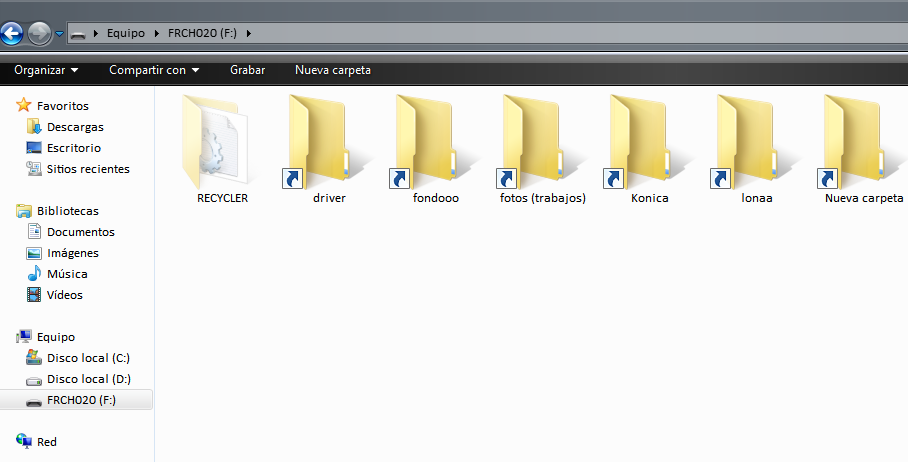908x462 pixels.
Task: Expand the Compartir con dropdown menu
Action: pyautogui.click(x=154, y=70)
